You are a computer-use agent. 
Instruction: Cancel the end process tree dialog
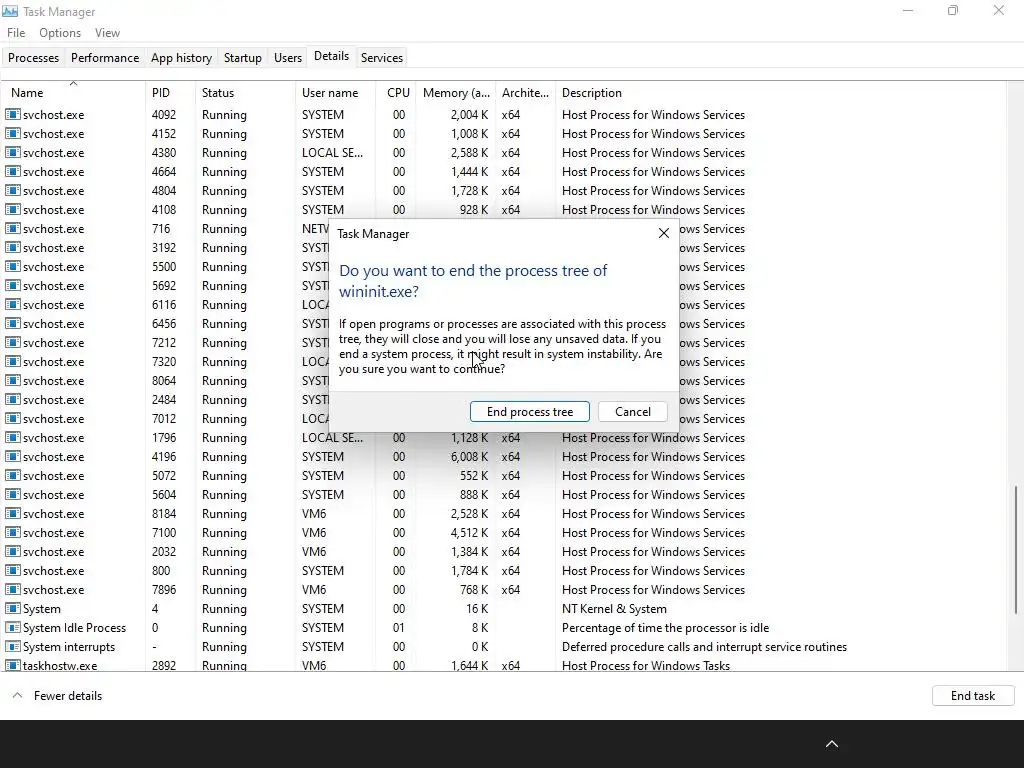[x=632, y=411]
